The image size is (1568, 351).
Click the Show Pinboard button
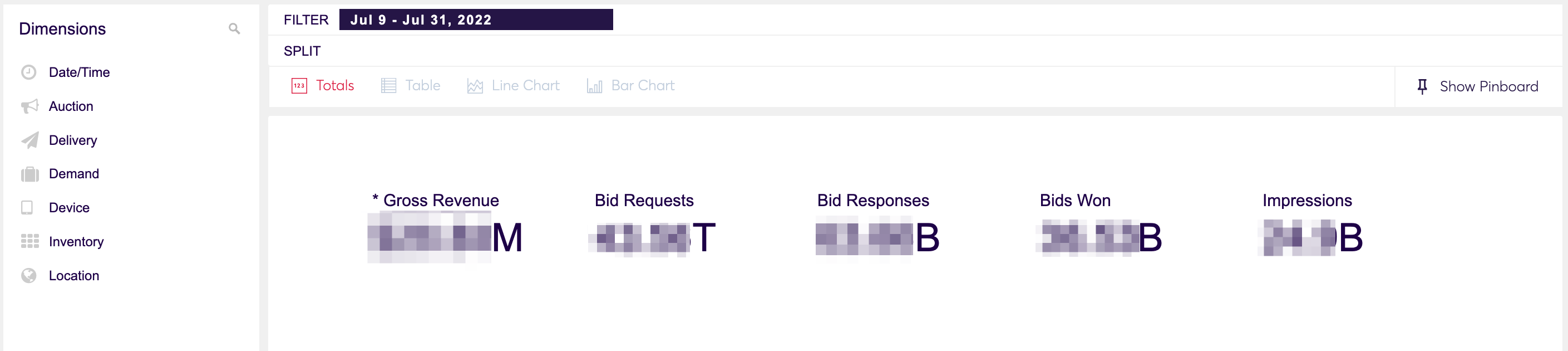pyautogui.click(x=1477, y=86)
